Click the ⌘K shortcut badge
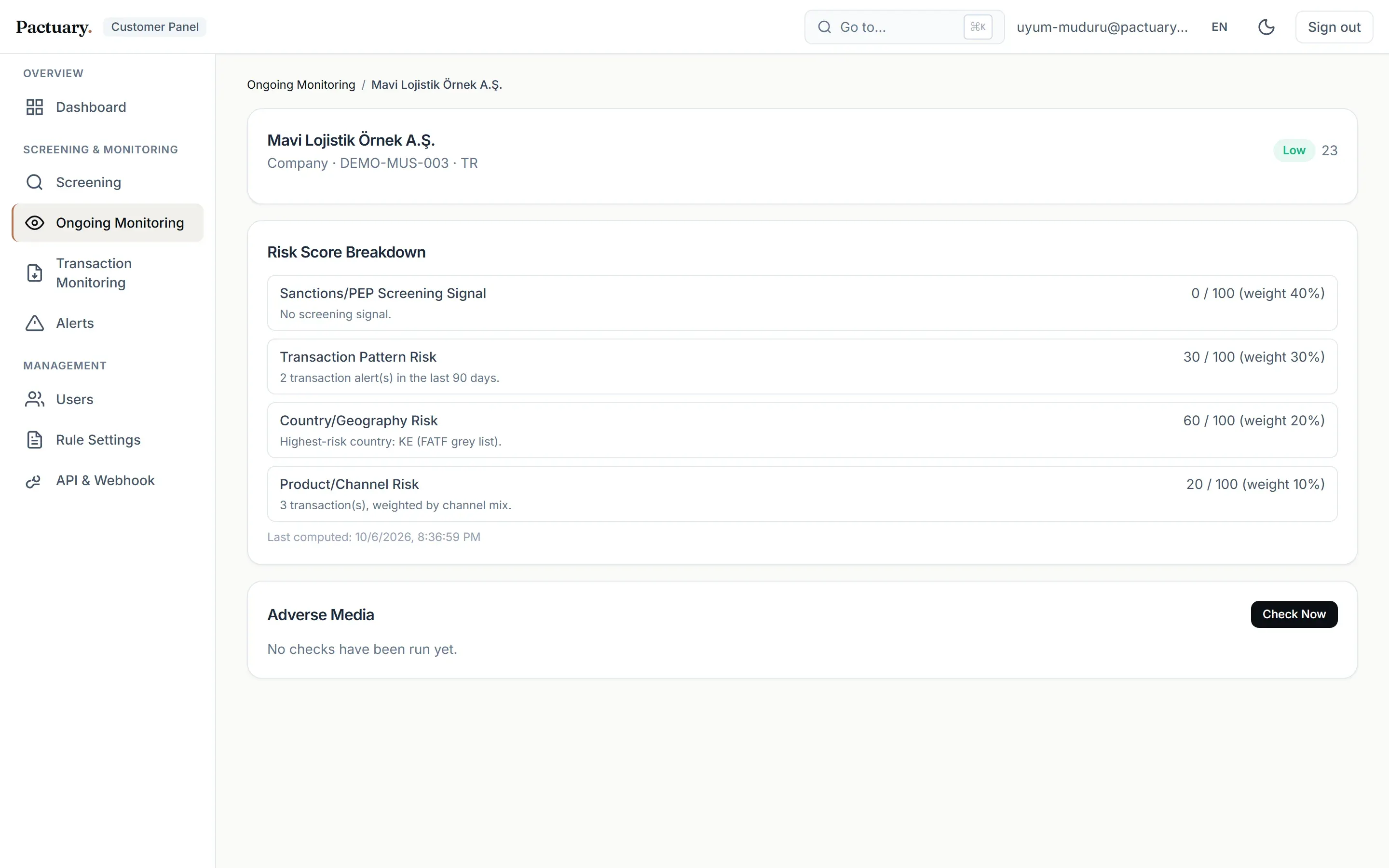Screen dimensions: 1389x868 978,27
